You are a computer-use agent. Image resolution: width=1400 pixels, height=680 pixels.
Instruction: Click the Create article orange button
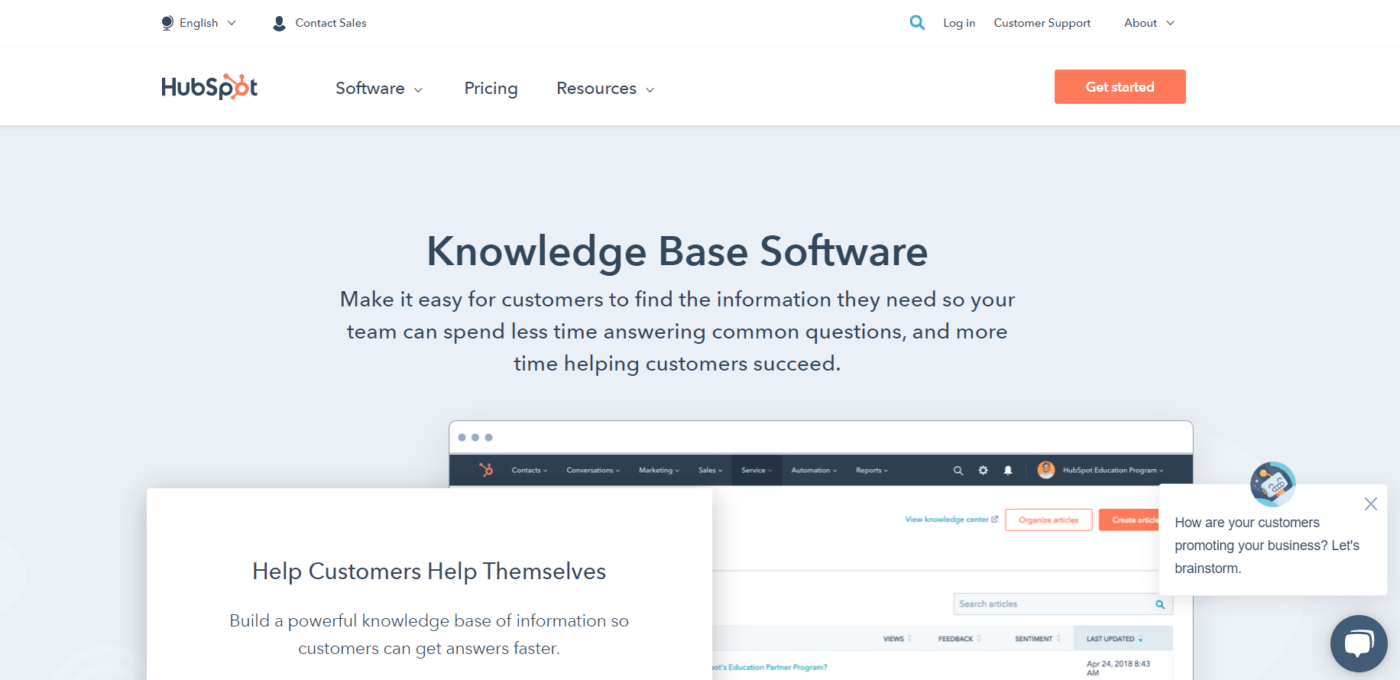pyautogui.click(x=1130, y=520)
